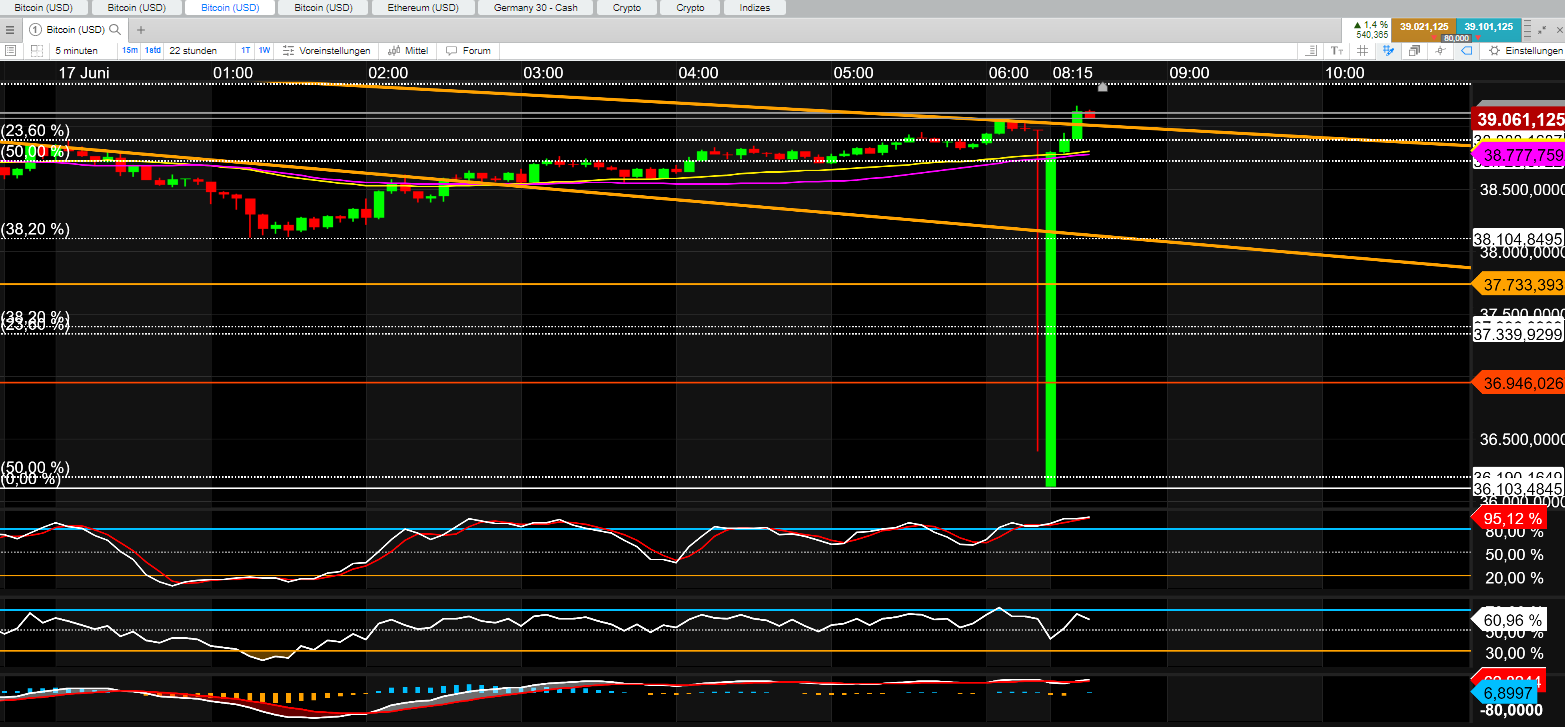This screenshot has width=1565, height=727.
Task: Open the order book list icon
Action: (x=11, y=50)
